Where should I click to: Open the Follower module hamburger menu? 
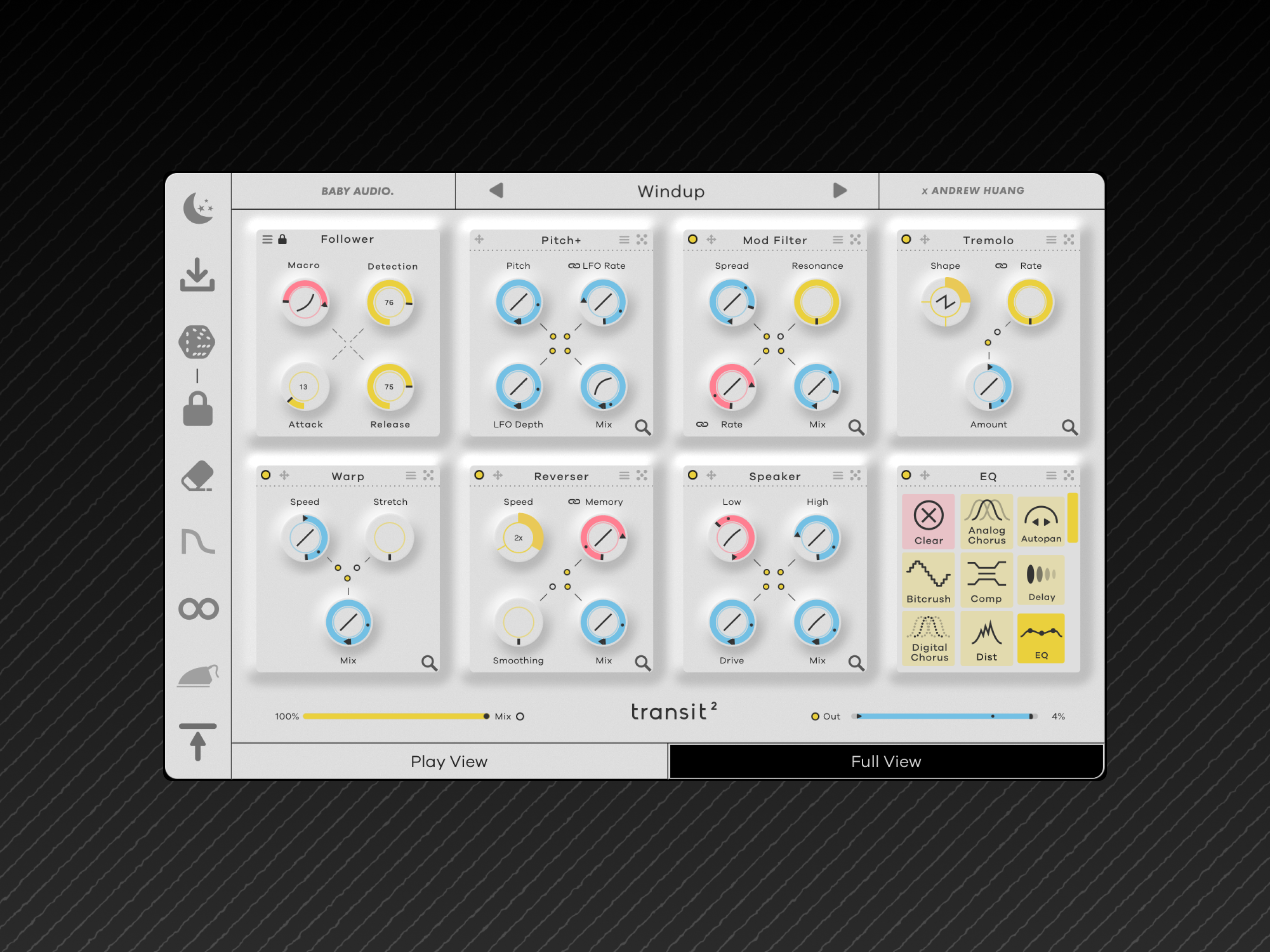click(268, 239)
